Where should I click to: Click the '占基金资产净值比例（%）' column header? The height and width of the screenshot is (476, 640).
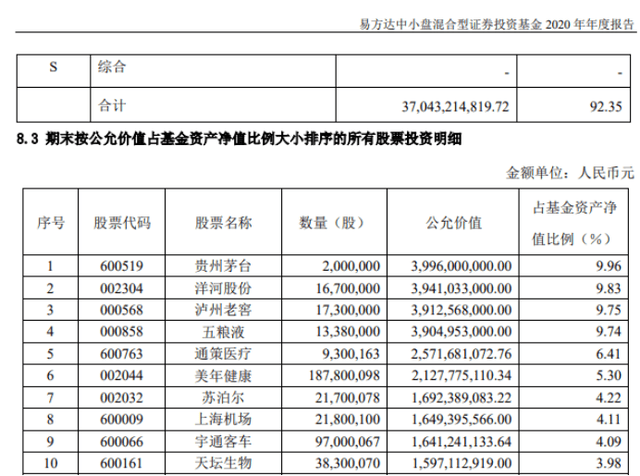pos(574,223)
